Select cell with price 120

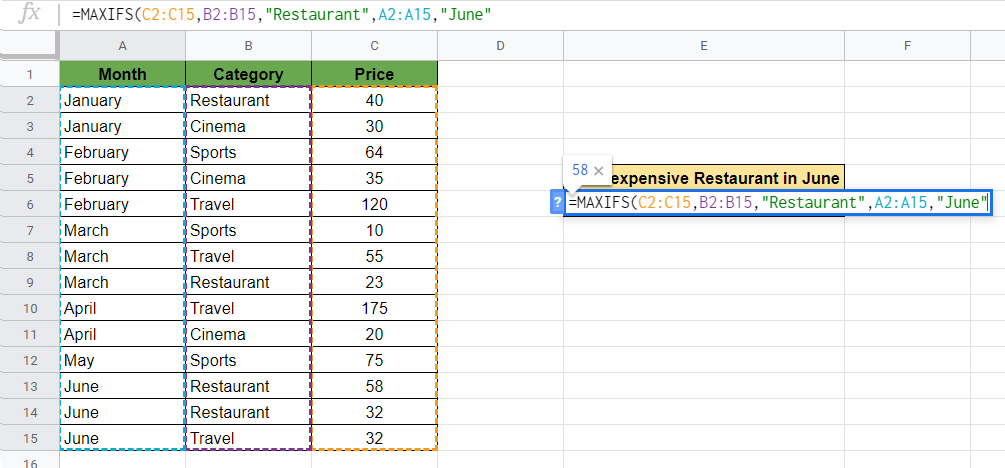pyautogui.click(x=374, y=205)
